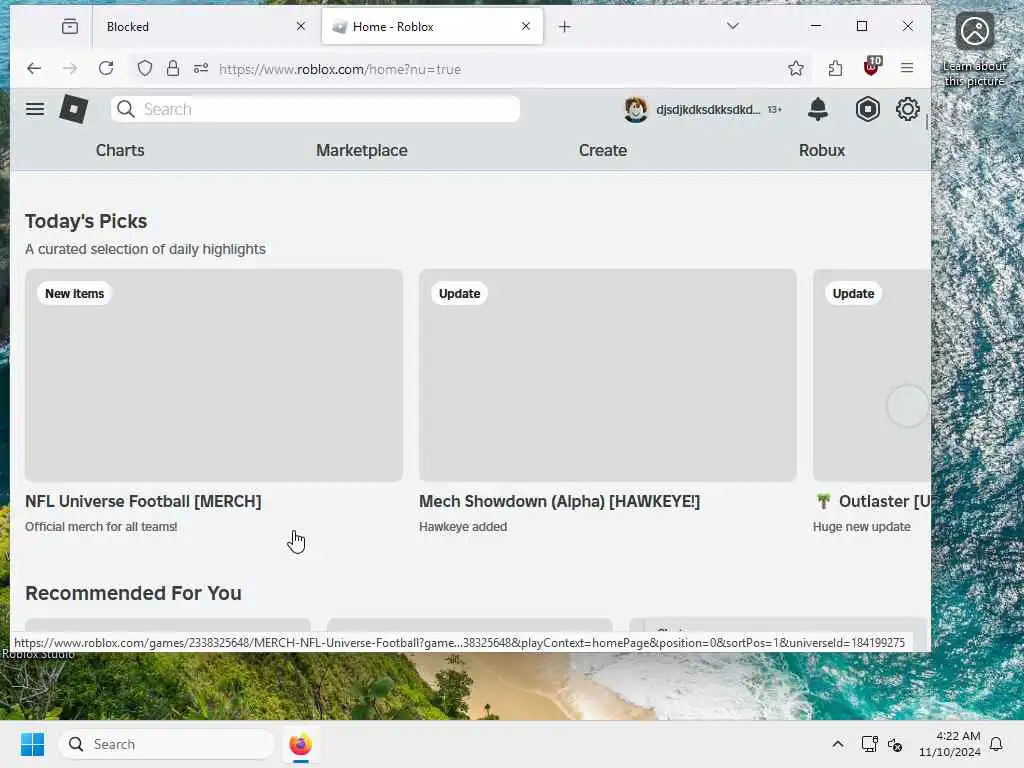Open the Roblox hamburger navigation menu
This screenshot has height=768, width=1024.
coord(35,109)
